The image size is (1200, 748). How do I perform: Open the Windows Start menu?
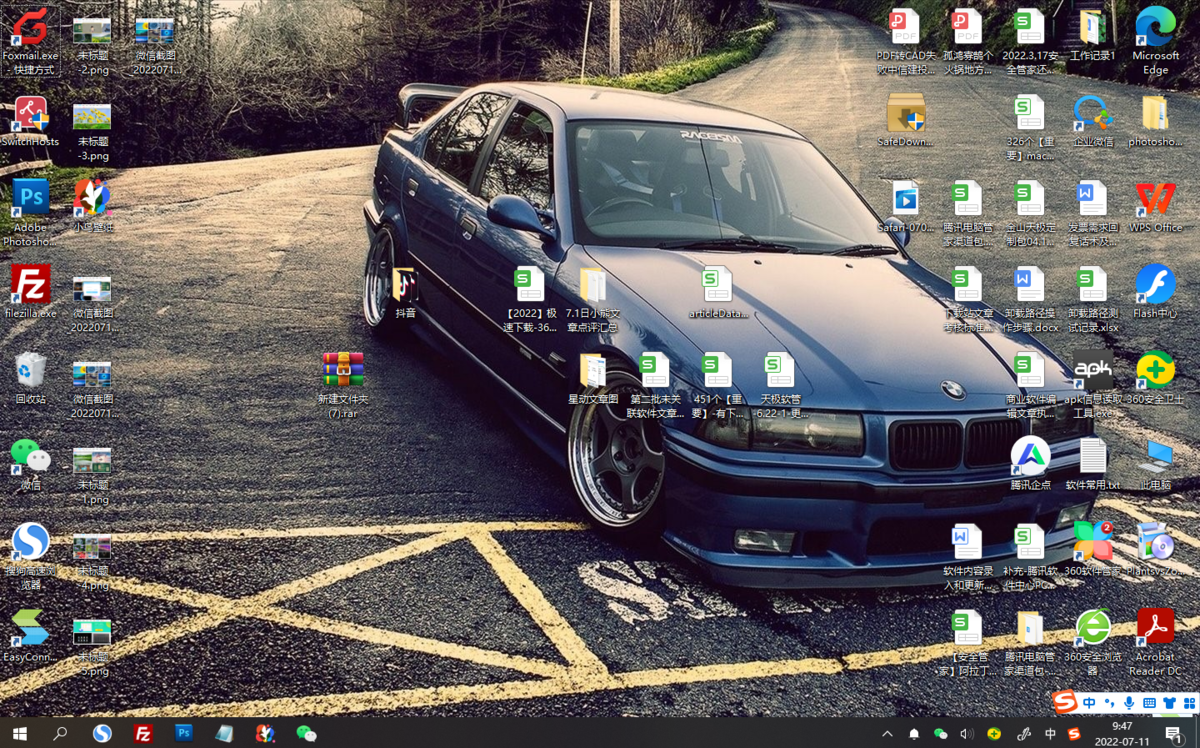pyautogui.click(x=19, y=734)
